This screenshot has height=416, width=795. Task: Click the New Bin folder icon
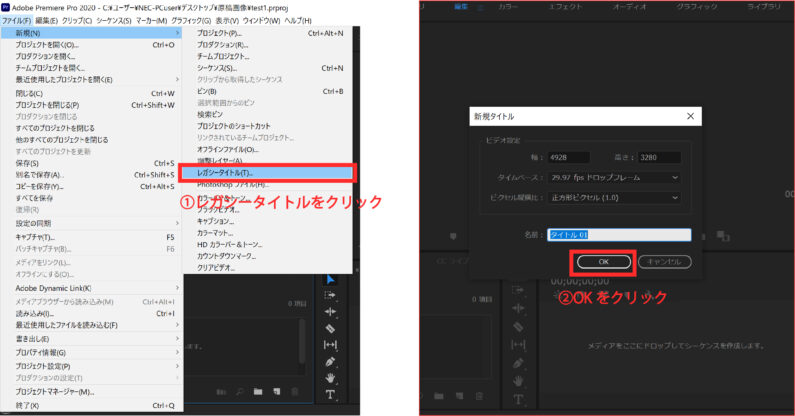(x=257, y=390)
